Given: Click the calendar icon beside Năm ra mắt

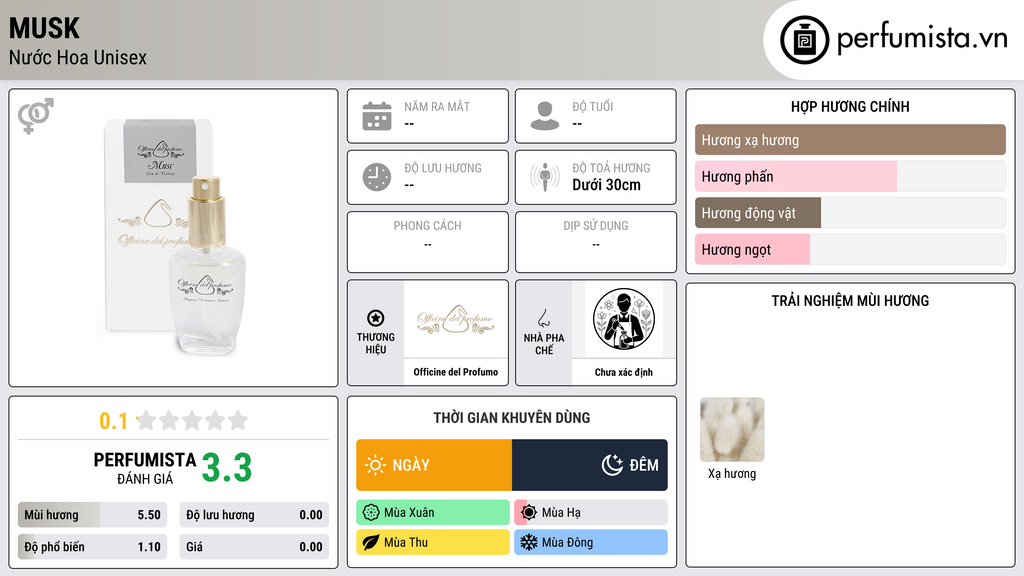Looking at the screenshot, I should (x=377, y=116).
